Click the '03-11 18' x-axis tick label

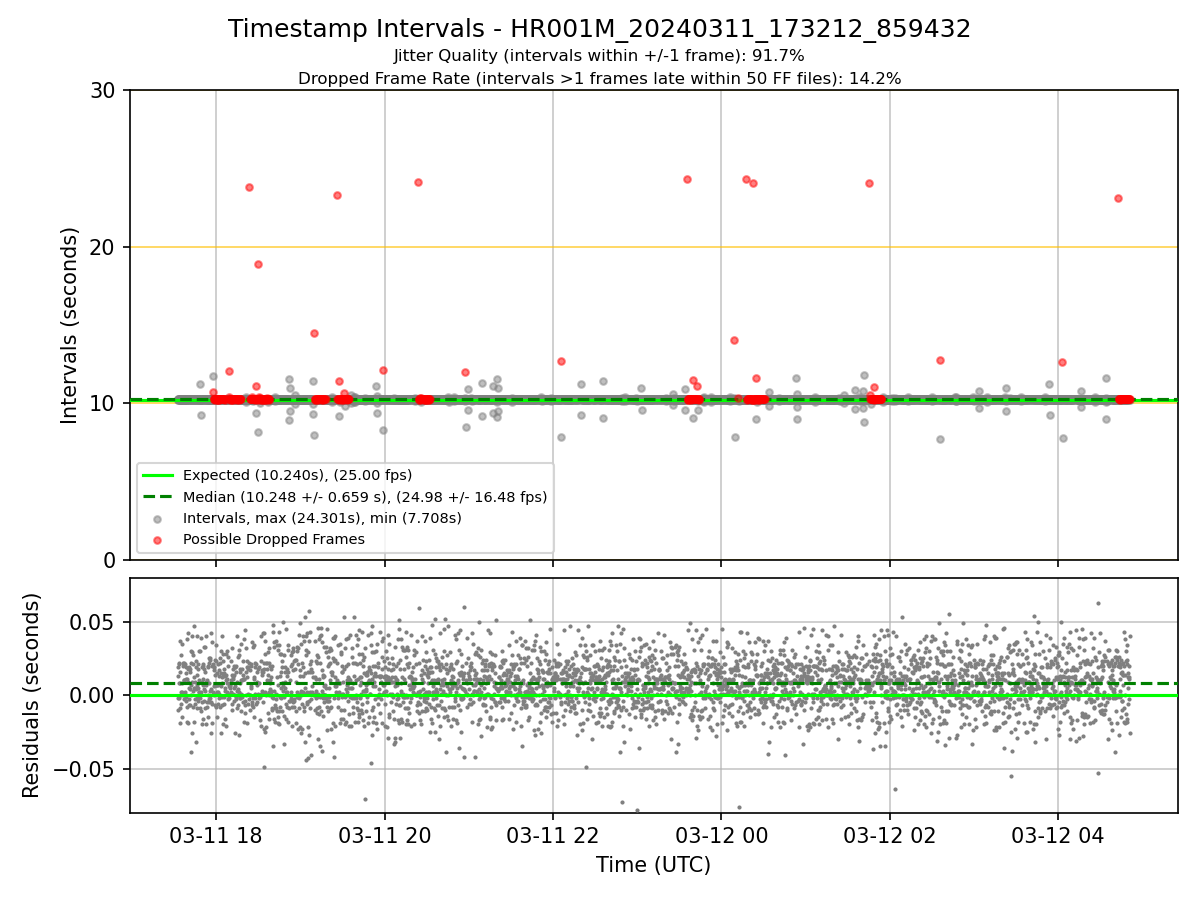click(216, 835)
